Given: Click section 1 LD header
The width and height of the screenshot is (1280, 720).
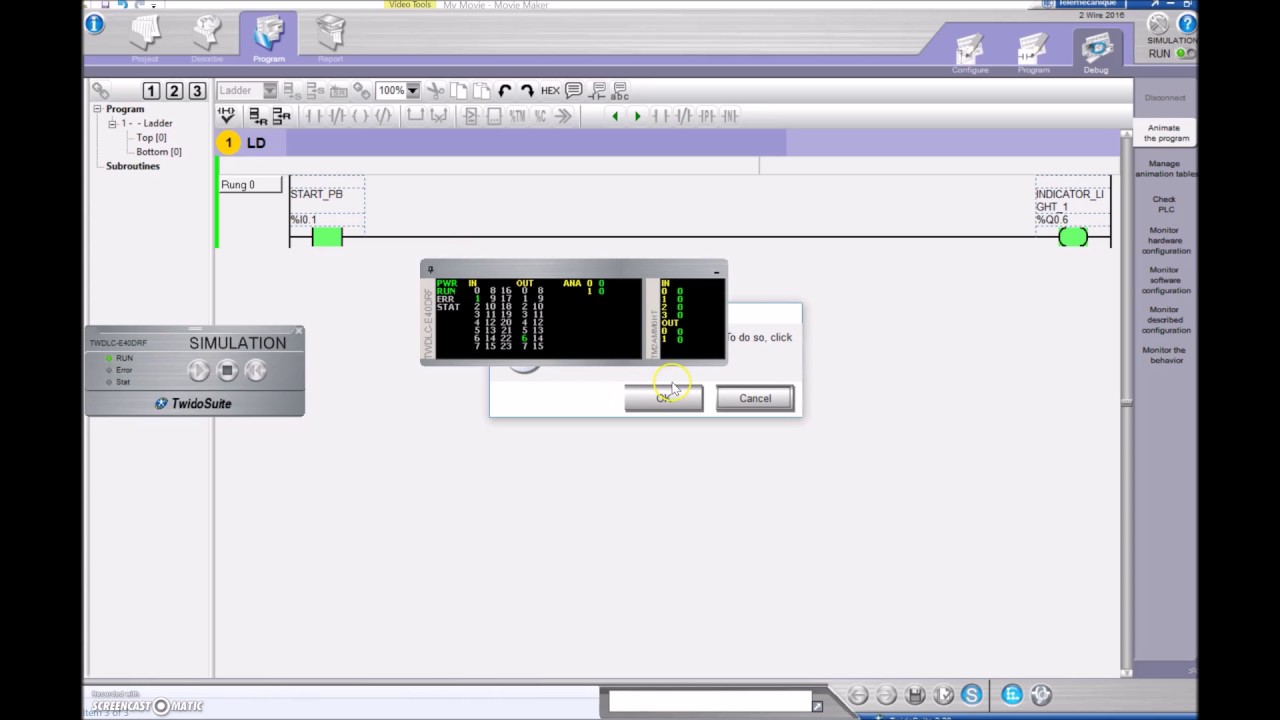Looking at the screenshot, I should coord(500,143).
